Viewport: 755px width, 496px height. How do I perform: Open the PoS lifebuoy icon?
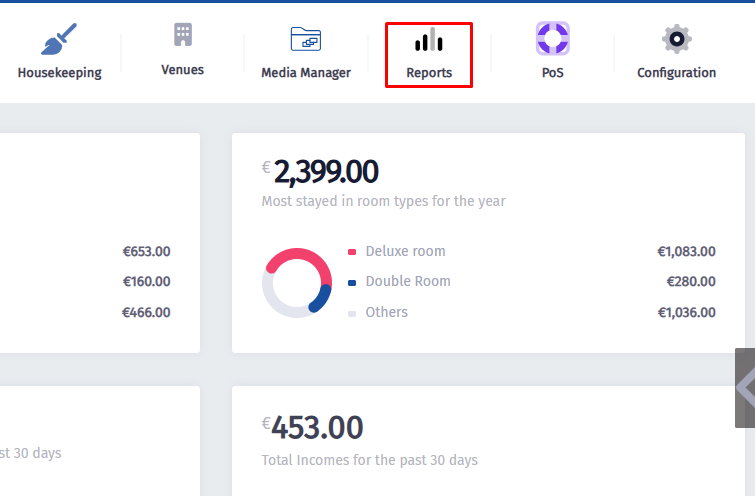pyautogui.click(x=553, y=38)
